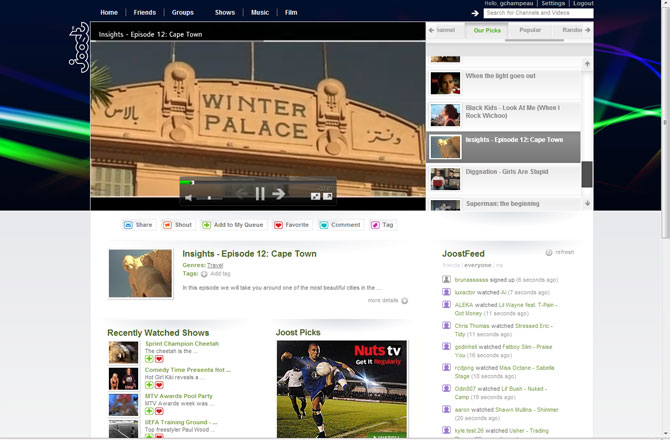Open the Travel genre link
The width and height of the screenshot is (670, 440).
click(215, 265)
